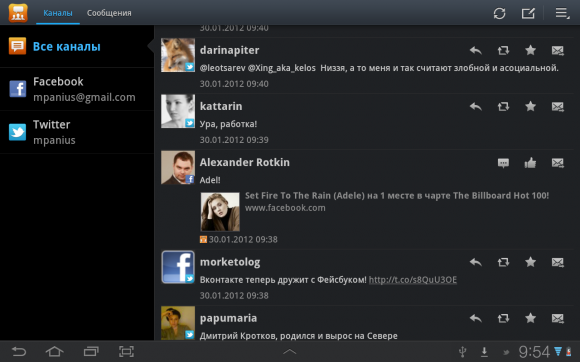Select the Facebook mpanius@gmail.com channel

coord(77,89)
